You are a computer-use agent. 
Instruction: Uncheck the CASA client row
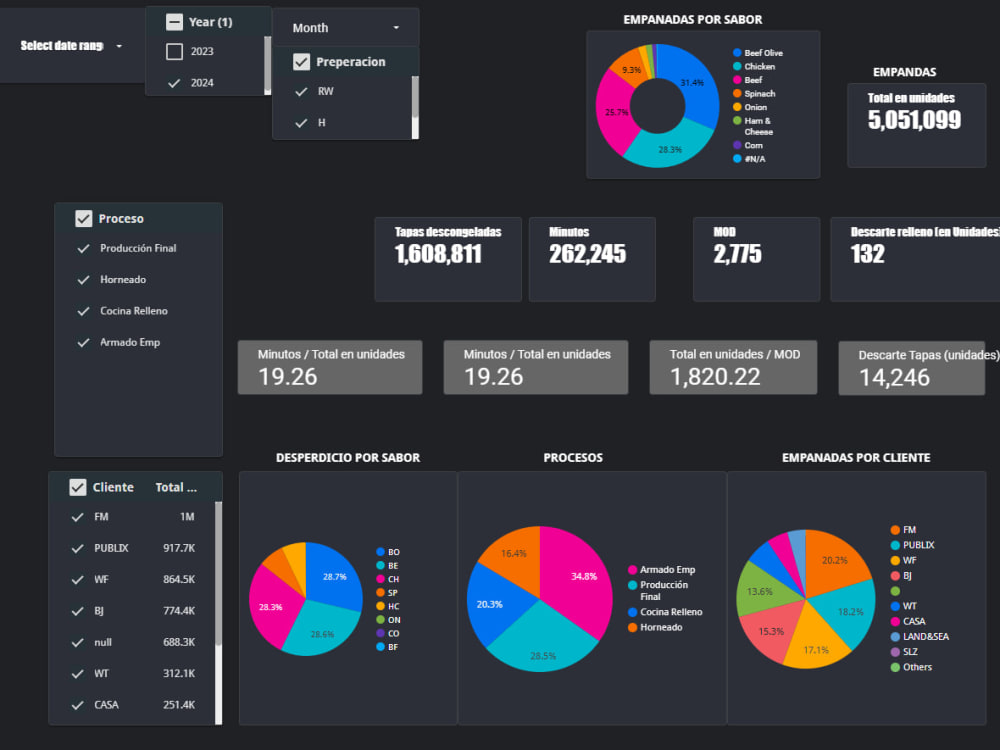77,705
